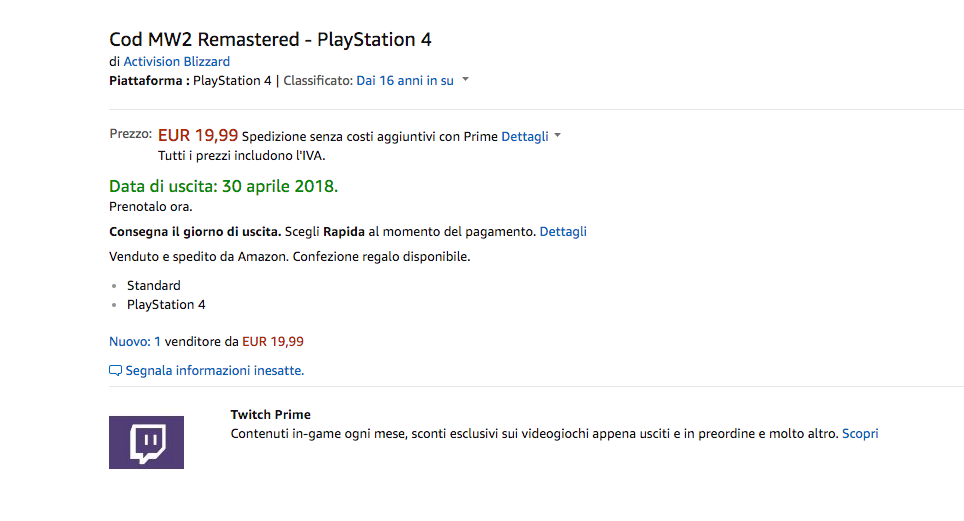This screenshot has width=964, height=521.
Task: Click the 'Tutti i prezzi includono l'IVA' text
Action: tap(241, 155)
